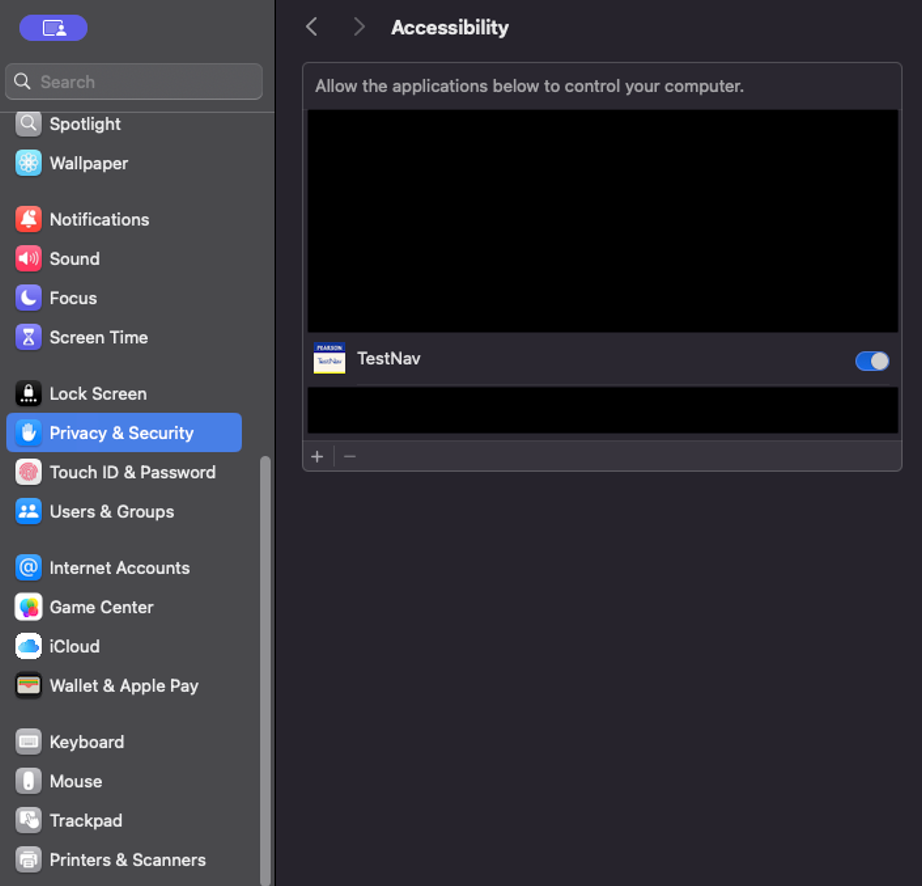Select Printers & Scanners label
Image resolution: width=922 pixels, height=886 pixels.
pos(128,860)
